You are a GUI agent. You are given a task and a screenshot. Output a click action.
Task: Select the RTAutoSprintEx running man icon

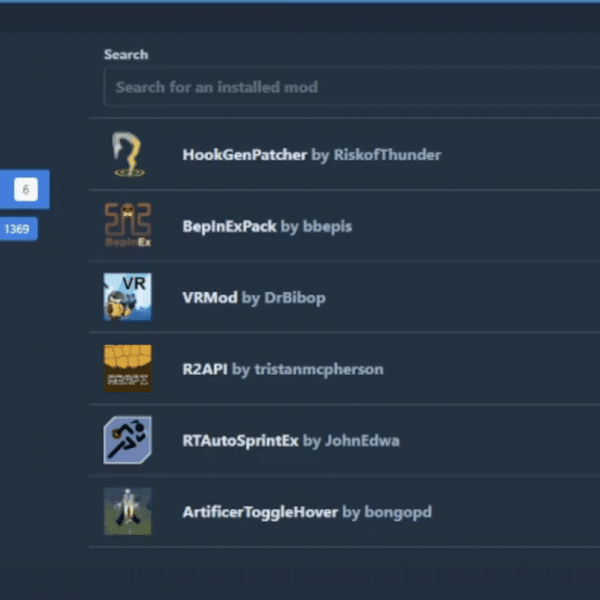128,440
